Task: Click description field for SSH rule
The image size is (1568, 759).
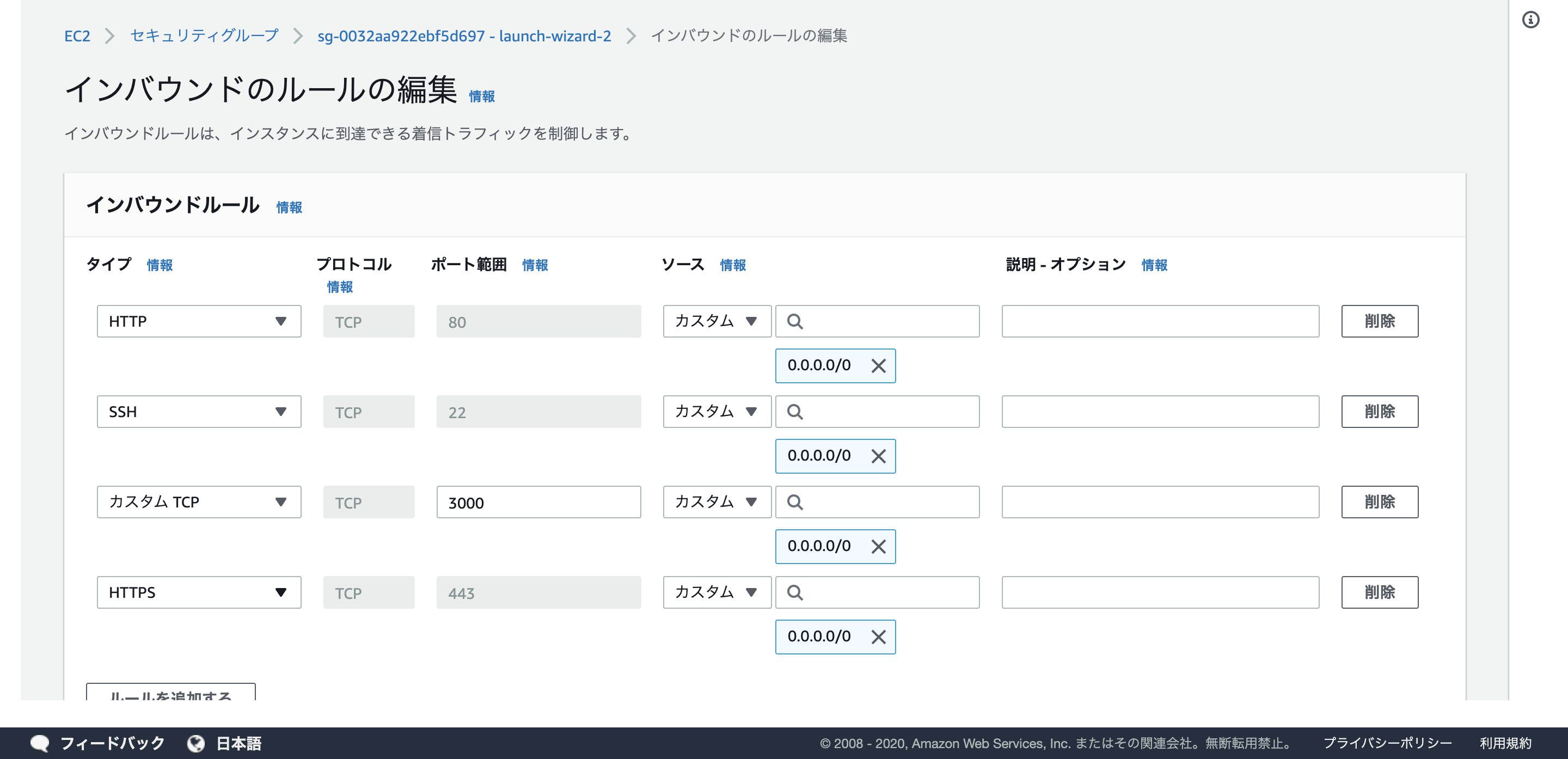Action: pos(1160,412)
